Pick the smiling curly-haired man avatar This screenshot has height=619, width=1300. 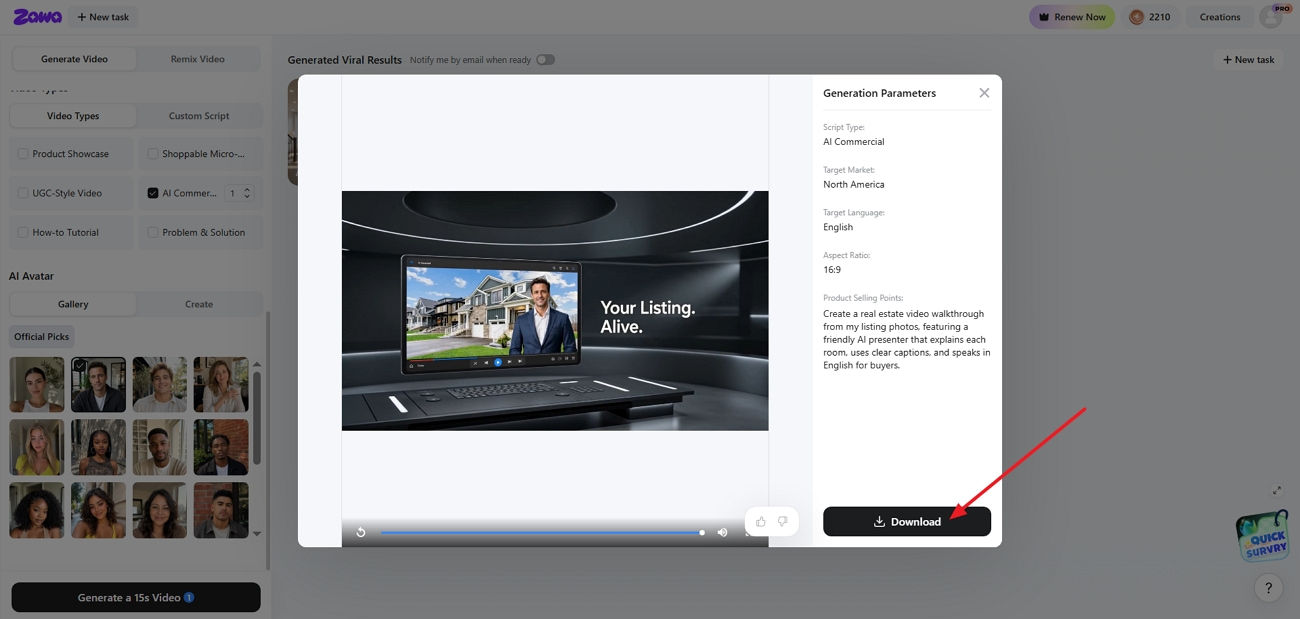pos(160,385)
